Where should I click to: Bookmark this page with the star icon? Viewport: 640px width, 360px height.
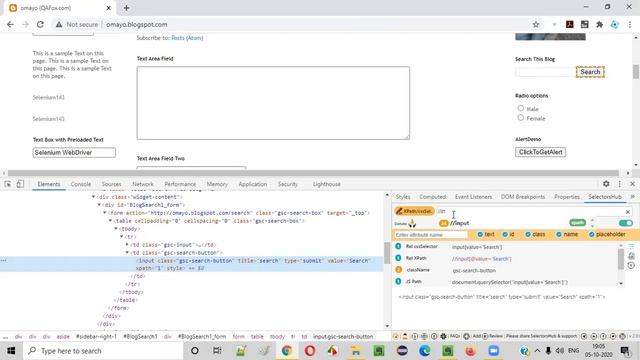536,24
